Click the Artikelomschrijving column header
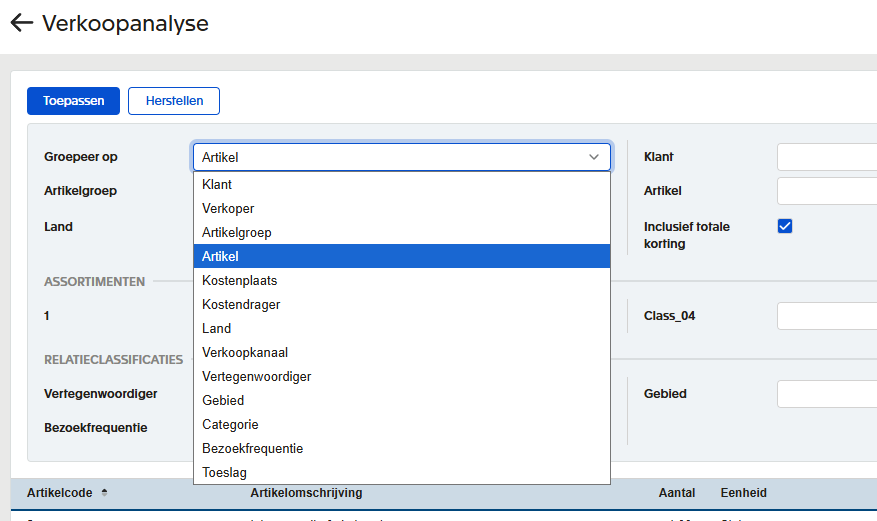 [306, 494]
